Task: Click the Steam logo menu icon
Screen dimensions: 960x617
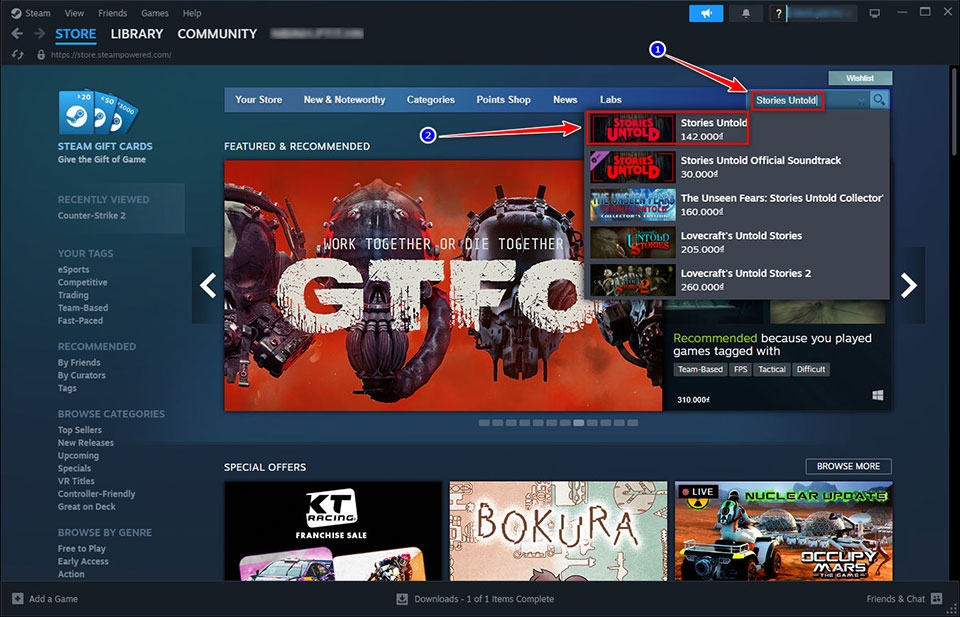Action: [x=16, y=13]
